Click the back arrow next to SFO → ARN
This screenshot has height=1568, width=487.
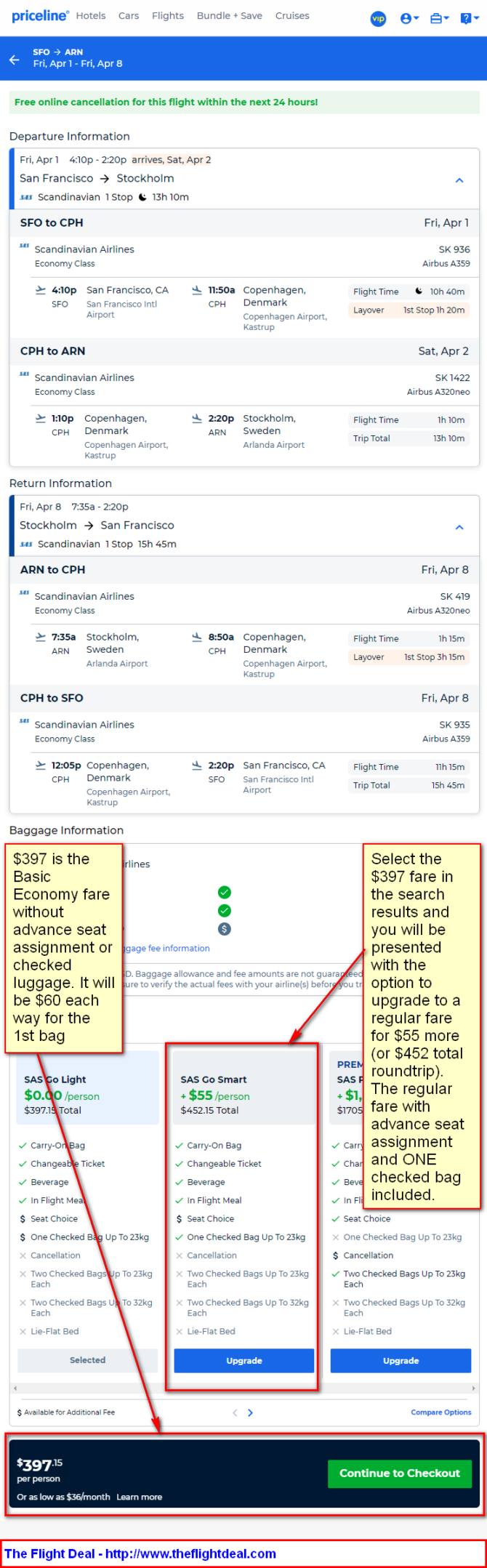(15, 60)
